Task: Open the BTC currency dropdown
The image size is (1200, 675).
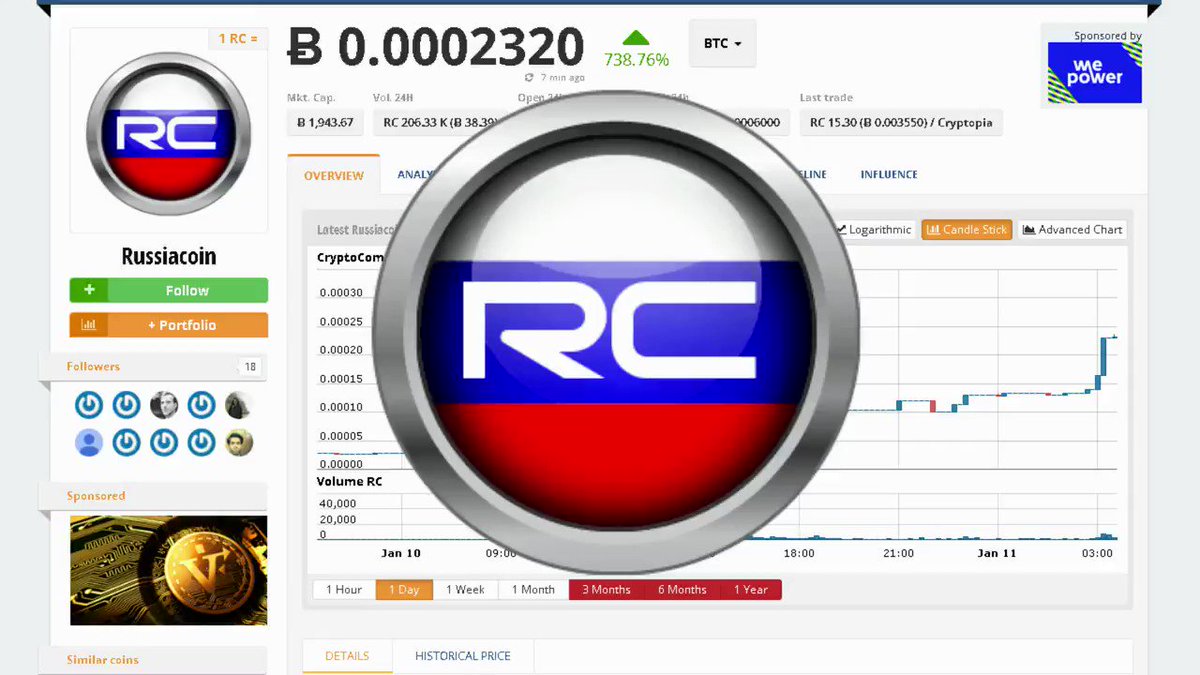Action: pos(722,44)
